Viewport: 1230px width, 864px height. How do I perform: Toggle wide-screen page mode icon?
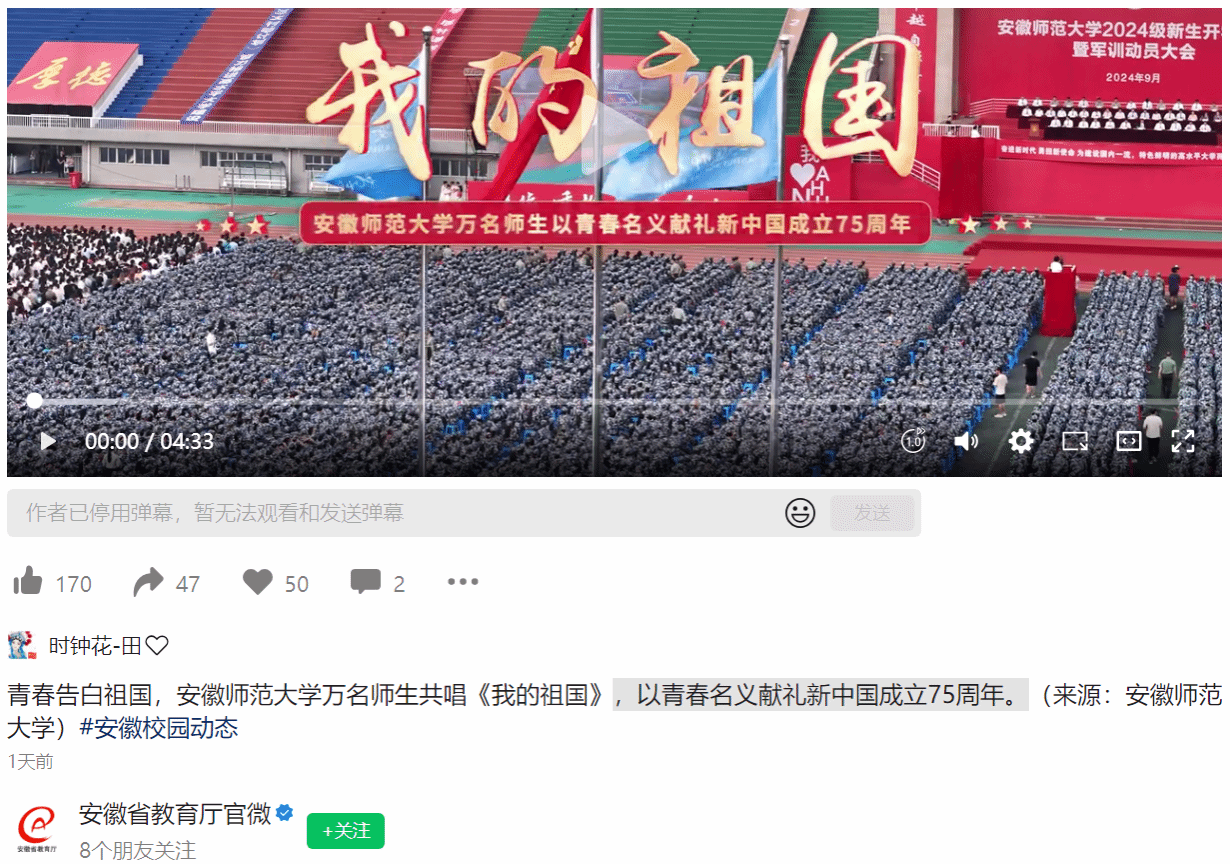[x=1129, y=441]
